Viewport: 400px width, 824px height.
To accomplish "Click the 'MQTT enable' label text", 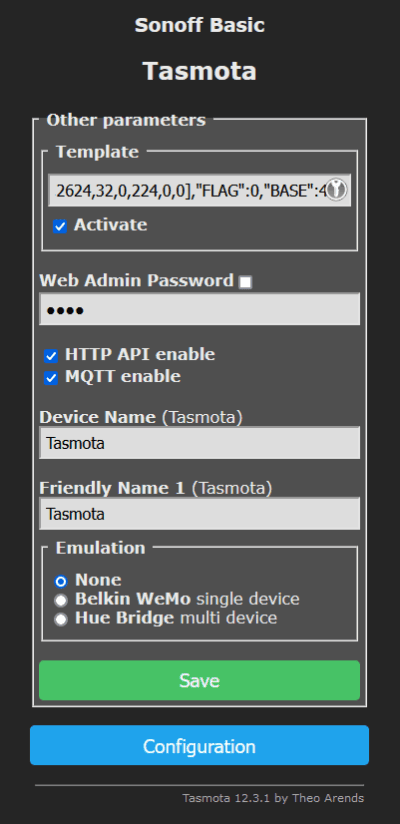I will click(122, 377).
